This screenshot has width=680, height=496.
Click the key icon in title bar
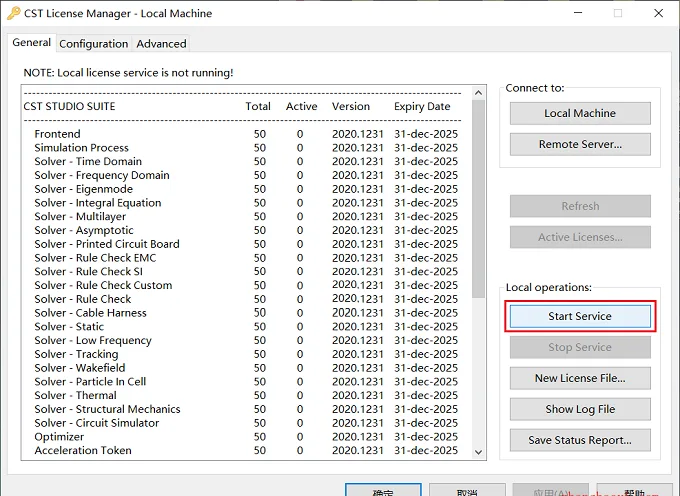pos(13,13)
